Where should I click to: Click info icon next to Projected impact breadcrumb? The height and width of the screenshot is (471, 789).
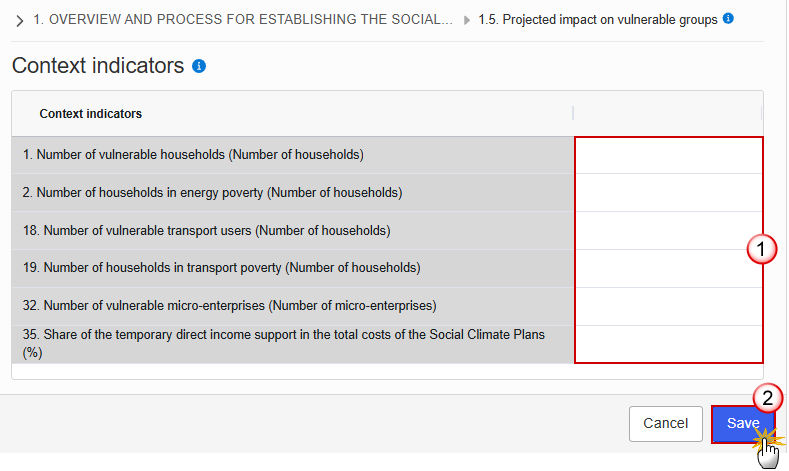(728, 19)
